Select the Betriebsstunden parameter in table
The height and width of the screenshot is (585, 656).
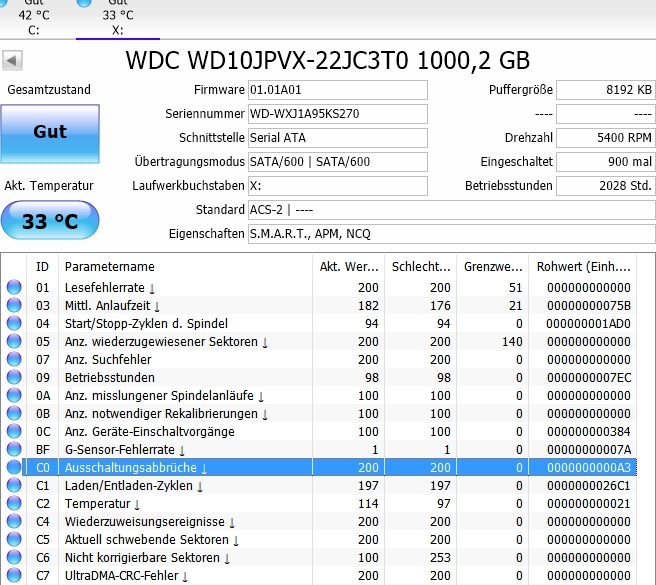pyautogui.click(x=110, y=377)
